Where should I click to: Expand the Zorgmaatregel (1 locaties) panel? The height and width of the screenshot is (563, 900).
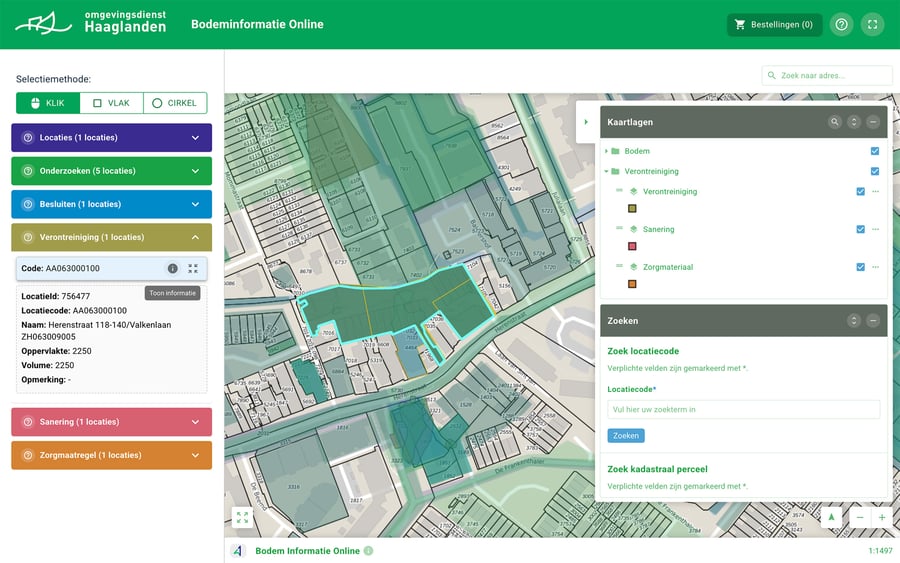[111, 455]
